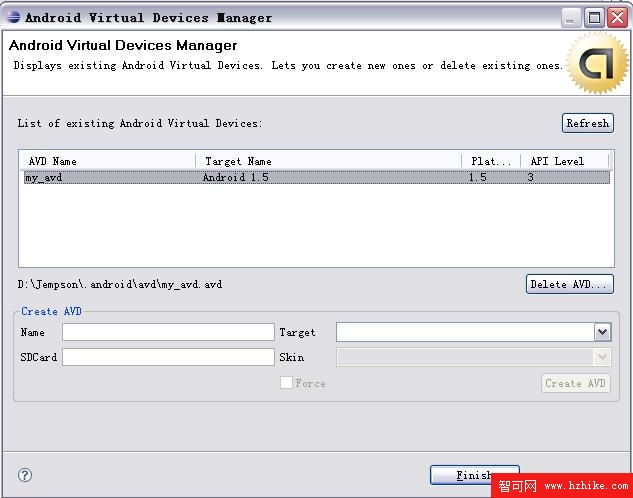
Task: Click the Eclipse icon in title bar
Action: coord(13,17)
